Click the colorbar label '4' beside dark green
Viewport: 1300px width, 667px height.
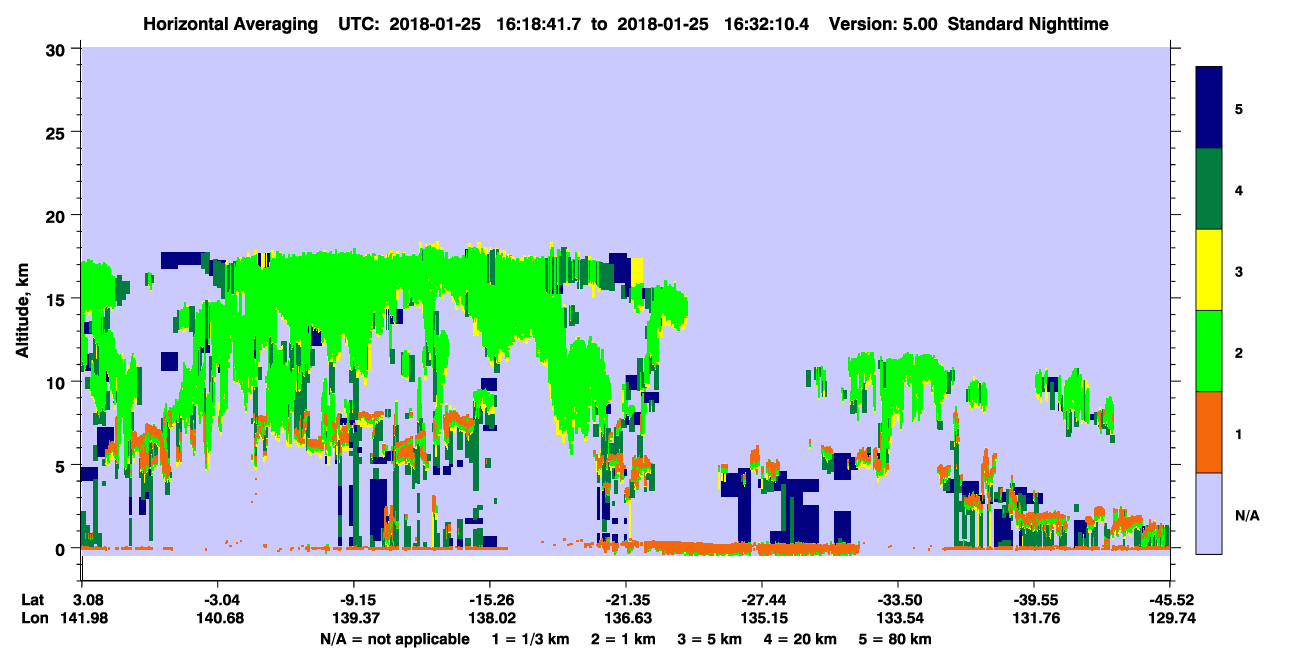(x=1238, y=189)
